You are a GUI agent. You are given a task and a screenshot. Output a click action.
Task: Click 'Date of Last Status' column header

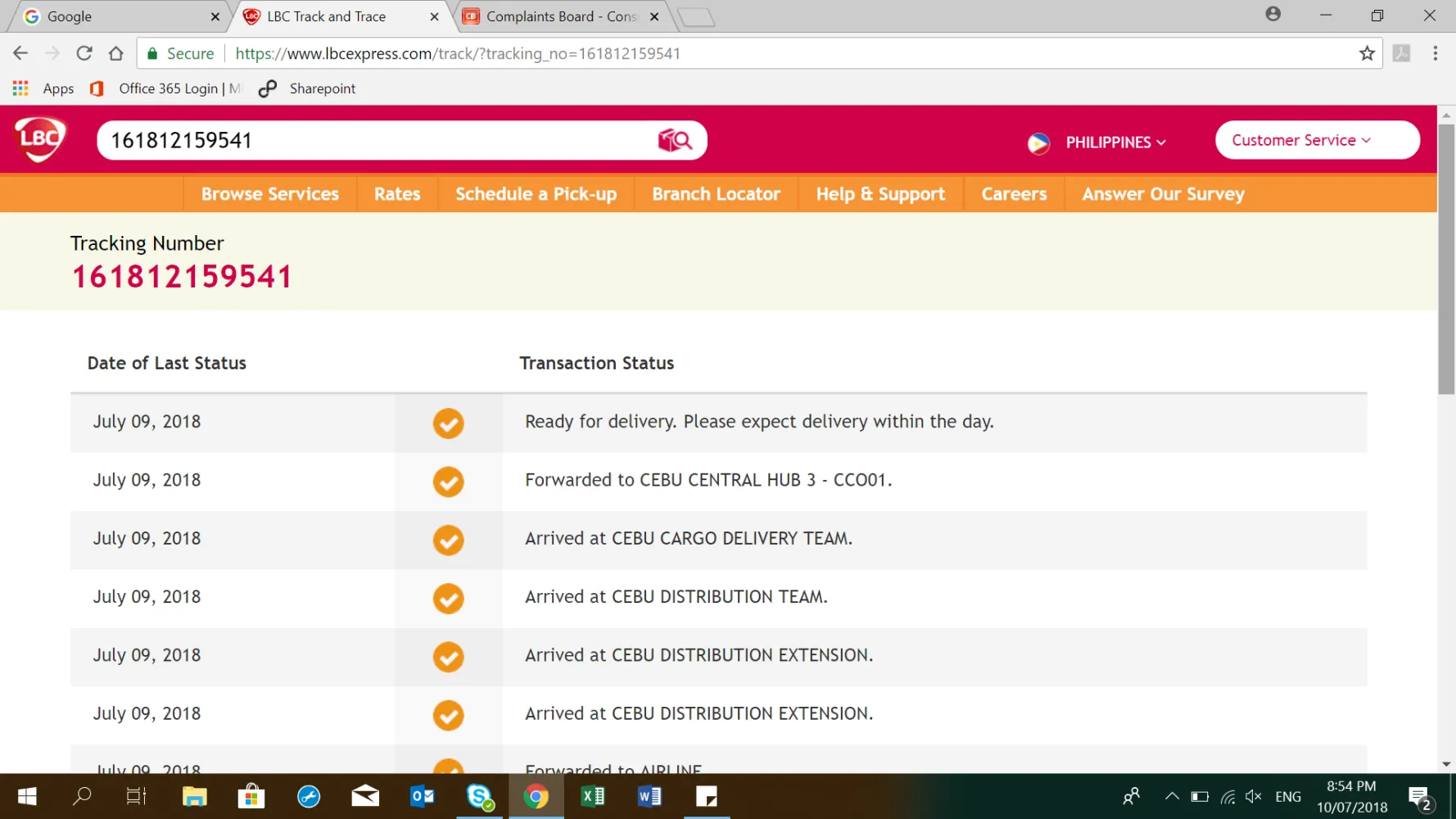pyautogui.click(x=167, y=363)
